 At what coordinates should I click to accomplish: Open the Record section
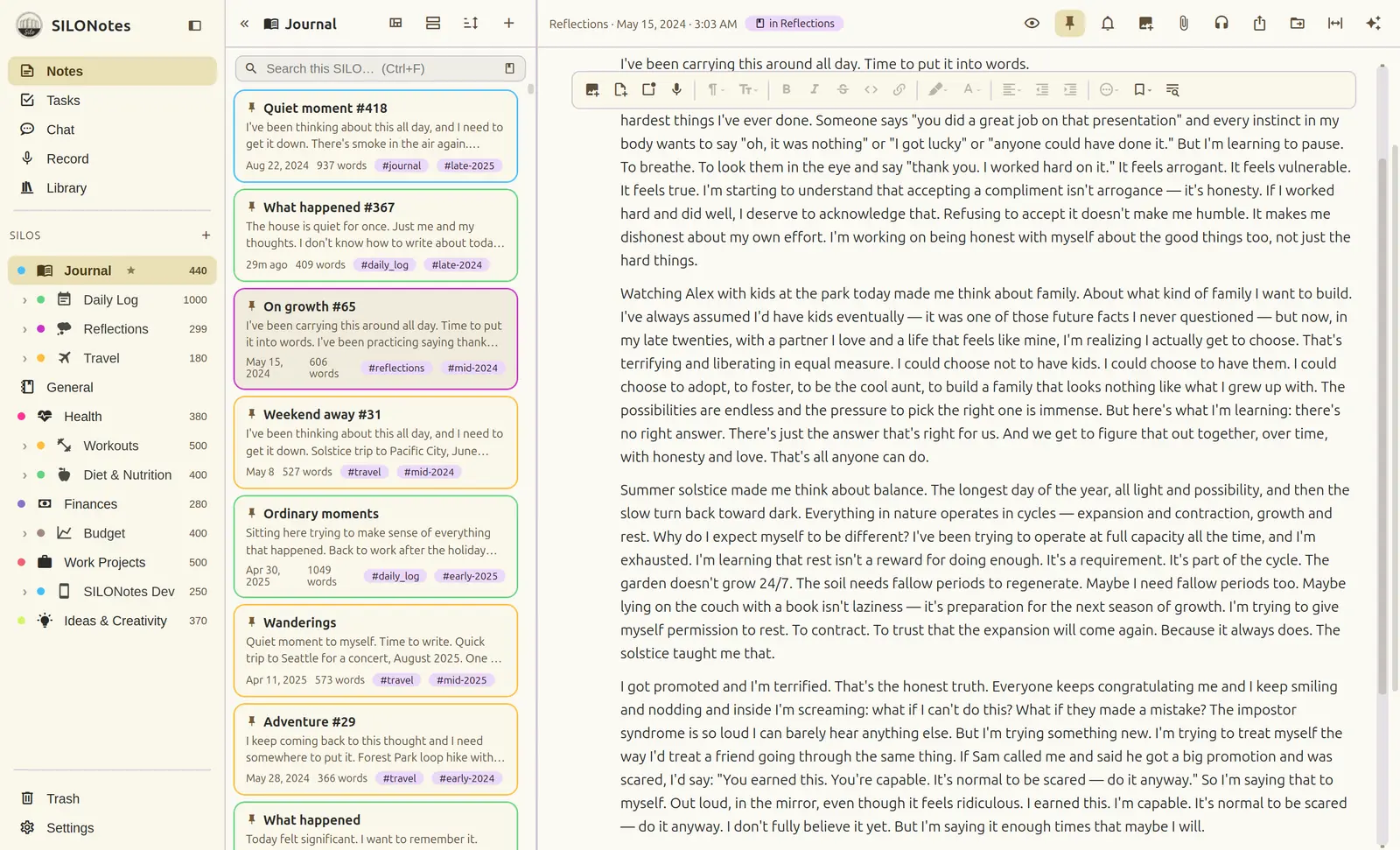(x=112, y=158)
